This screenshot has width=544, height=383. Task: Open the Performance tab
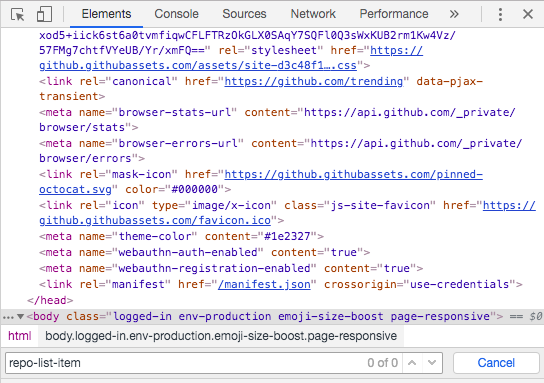394,14
